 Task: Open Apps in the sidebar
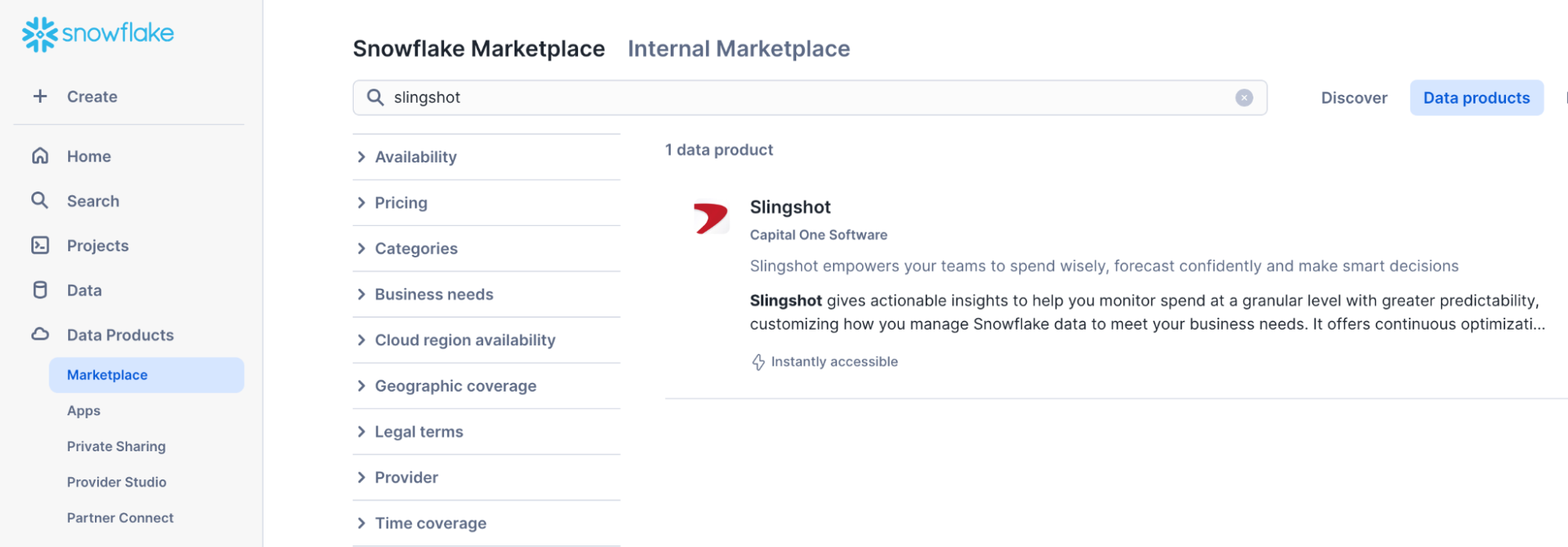click(84, 410)
